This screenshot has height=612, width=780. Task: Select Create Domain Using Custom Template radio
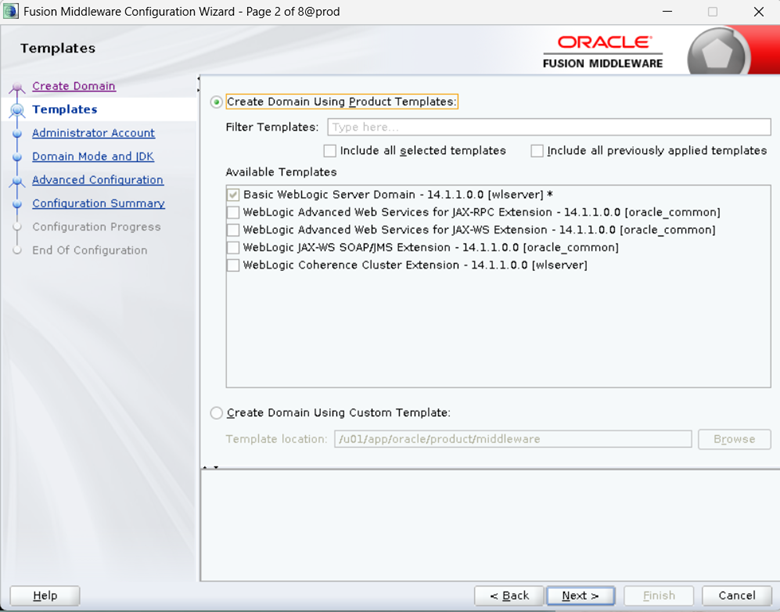tap(216, 413)
